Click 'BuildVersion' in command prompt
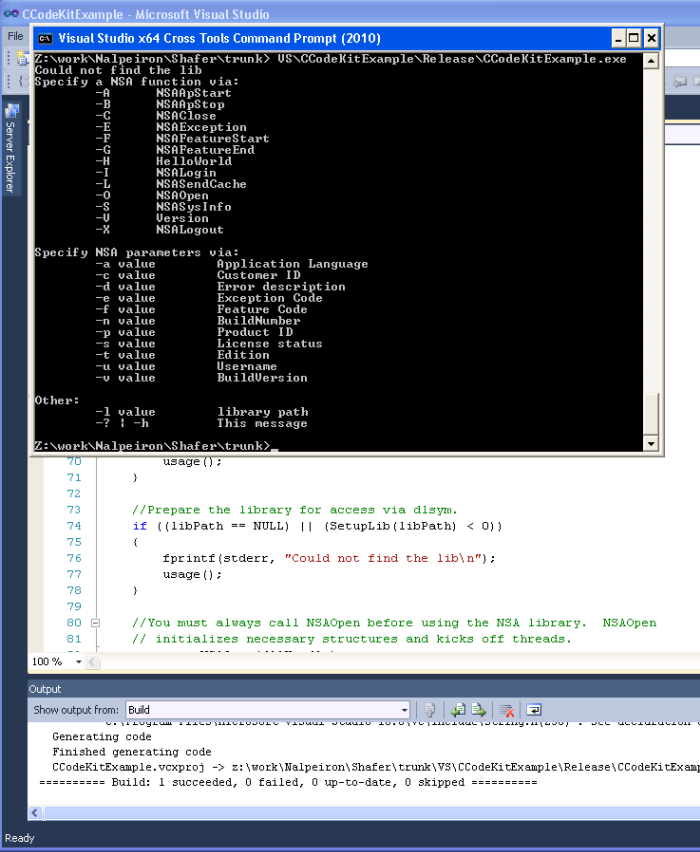 (262, 378)
